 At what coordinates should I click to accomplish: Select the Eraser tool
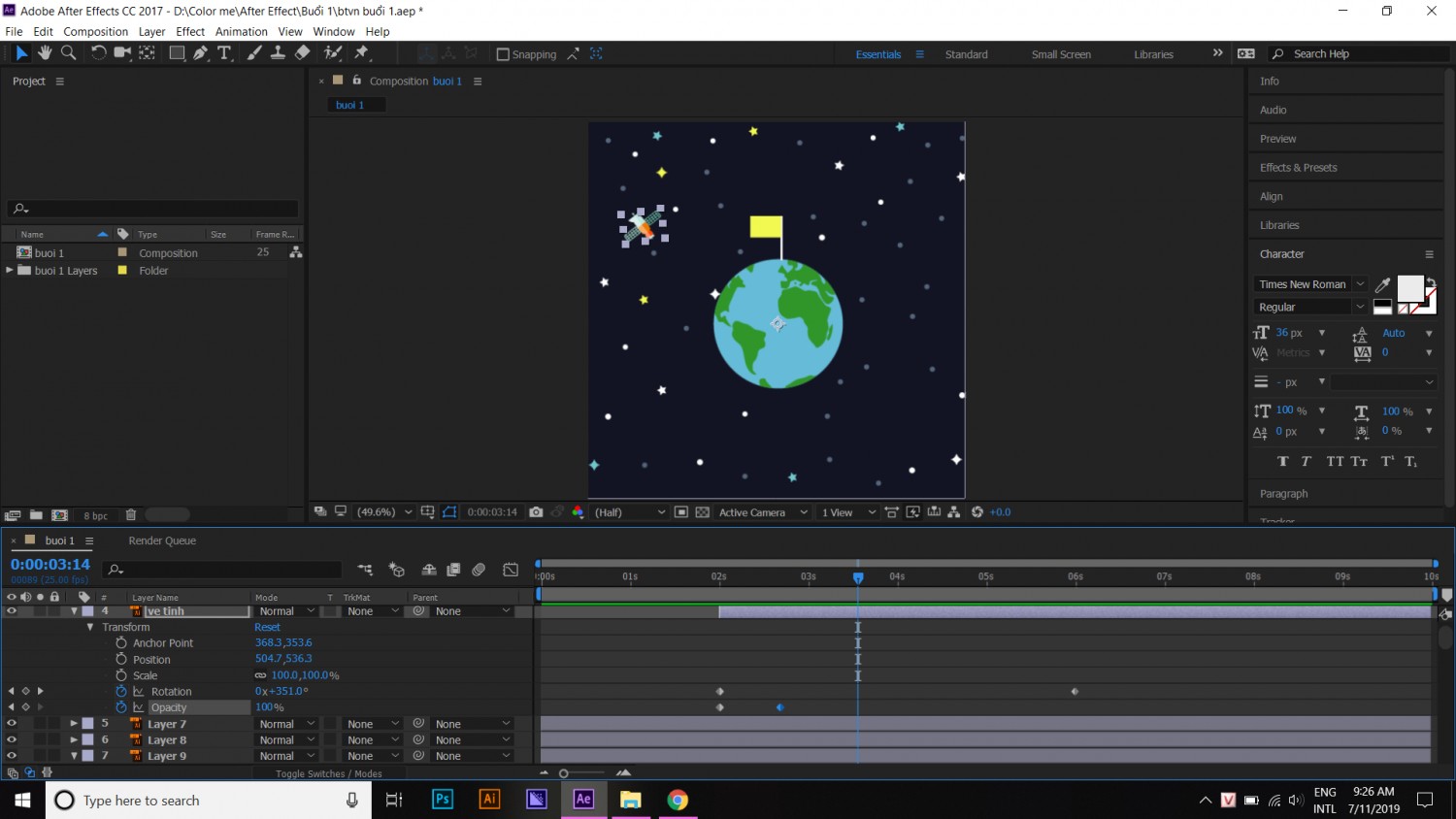pos(302,53)
